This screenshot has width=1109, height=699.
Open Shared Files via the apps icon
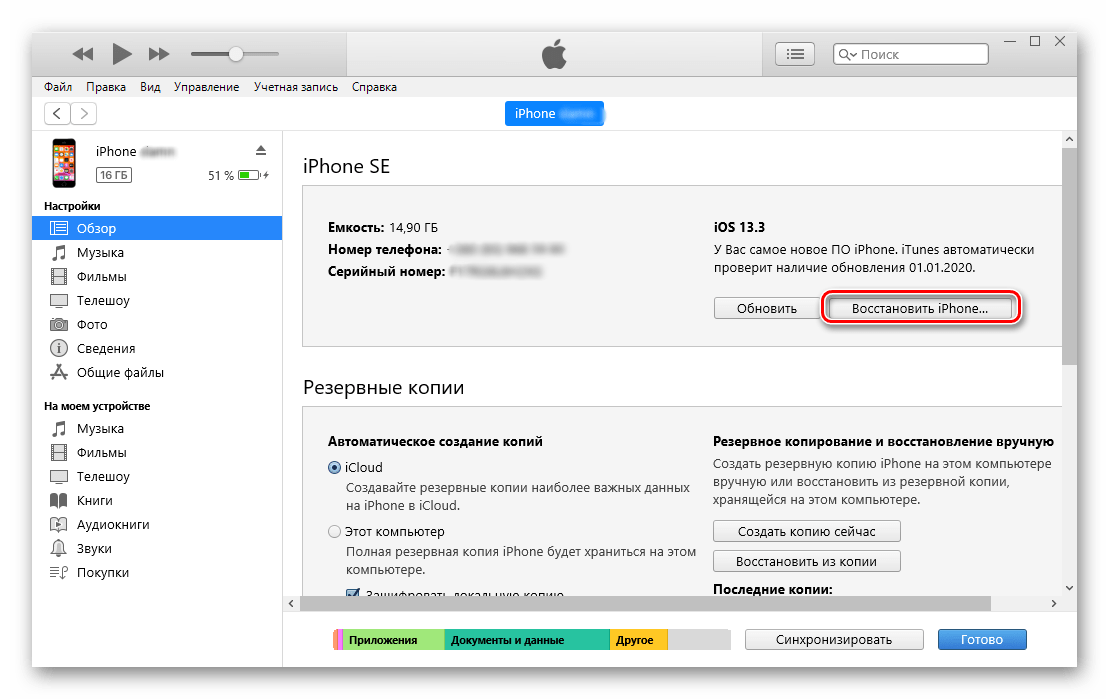pyautogui.click(x=59, y=373)
